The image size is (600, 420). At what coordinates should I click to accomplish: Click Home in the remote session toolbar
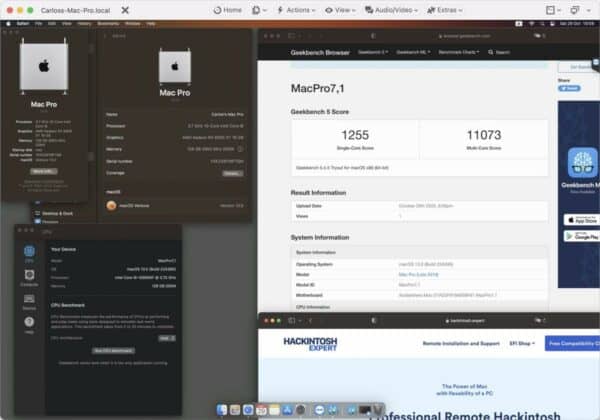point(228,10)
